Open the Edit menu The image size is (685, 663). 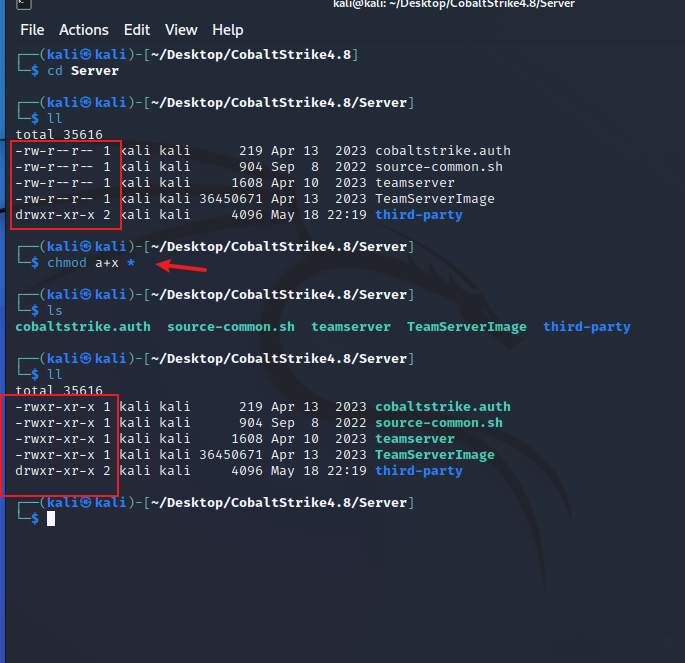point(137,30)
